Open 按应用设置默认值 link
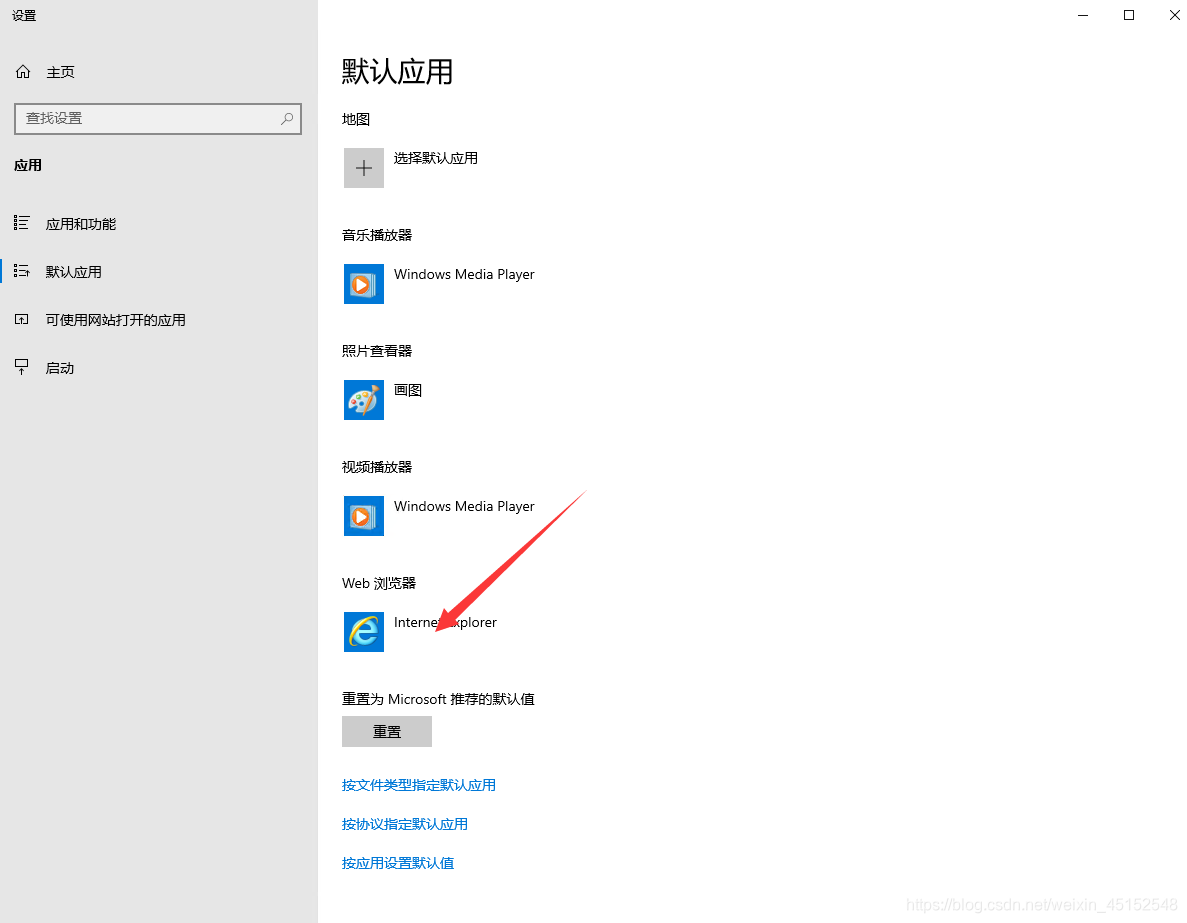 [398, 863]
